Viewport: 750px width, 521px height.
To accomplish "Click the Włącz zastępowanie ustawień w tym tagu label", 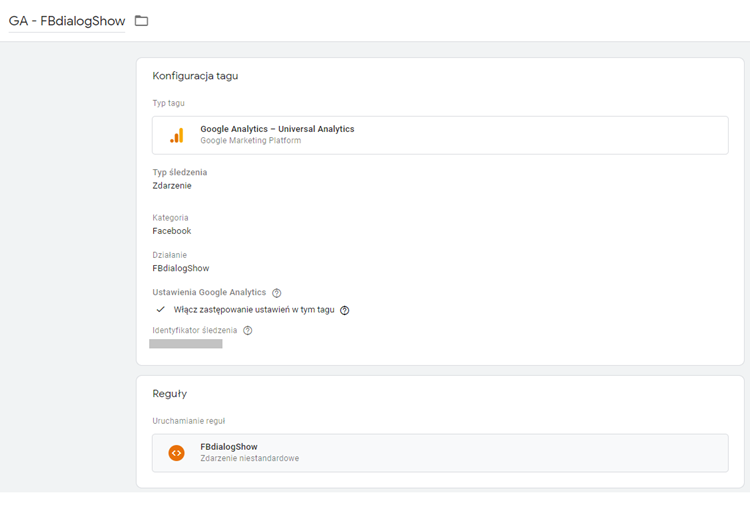I will click(254, 310).
